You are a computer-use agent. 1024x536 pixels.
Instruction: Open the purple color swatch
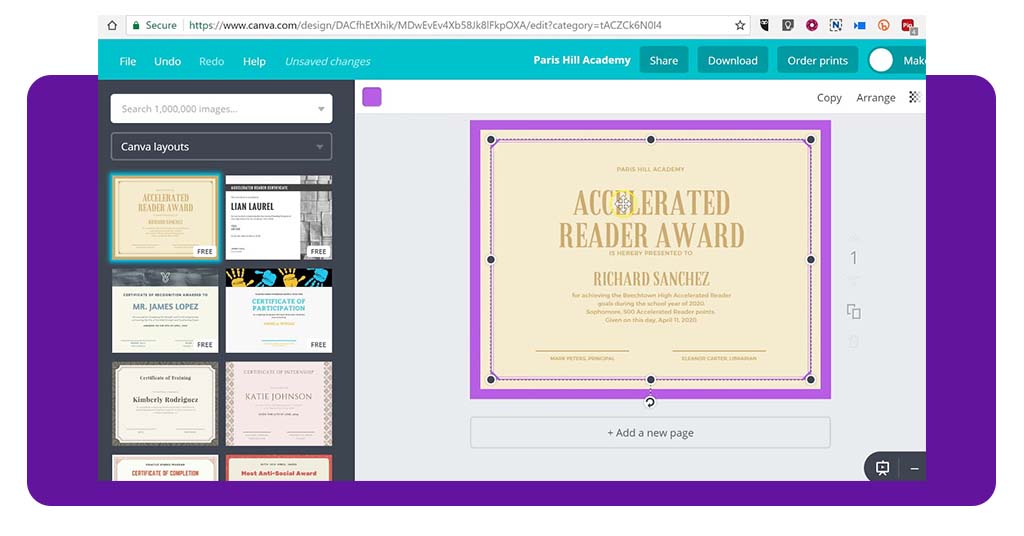(372, 97)
